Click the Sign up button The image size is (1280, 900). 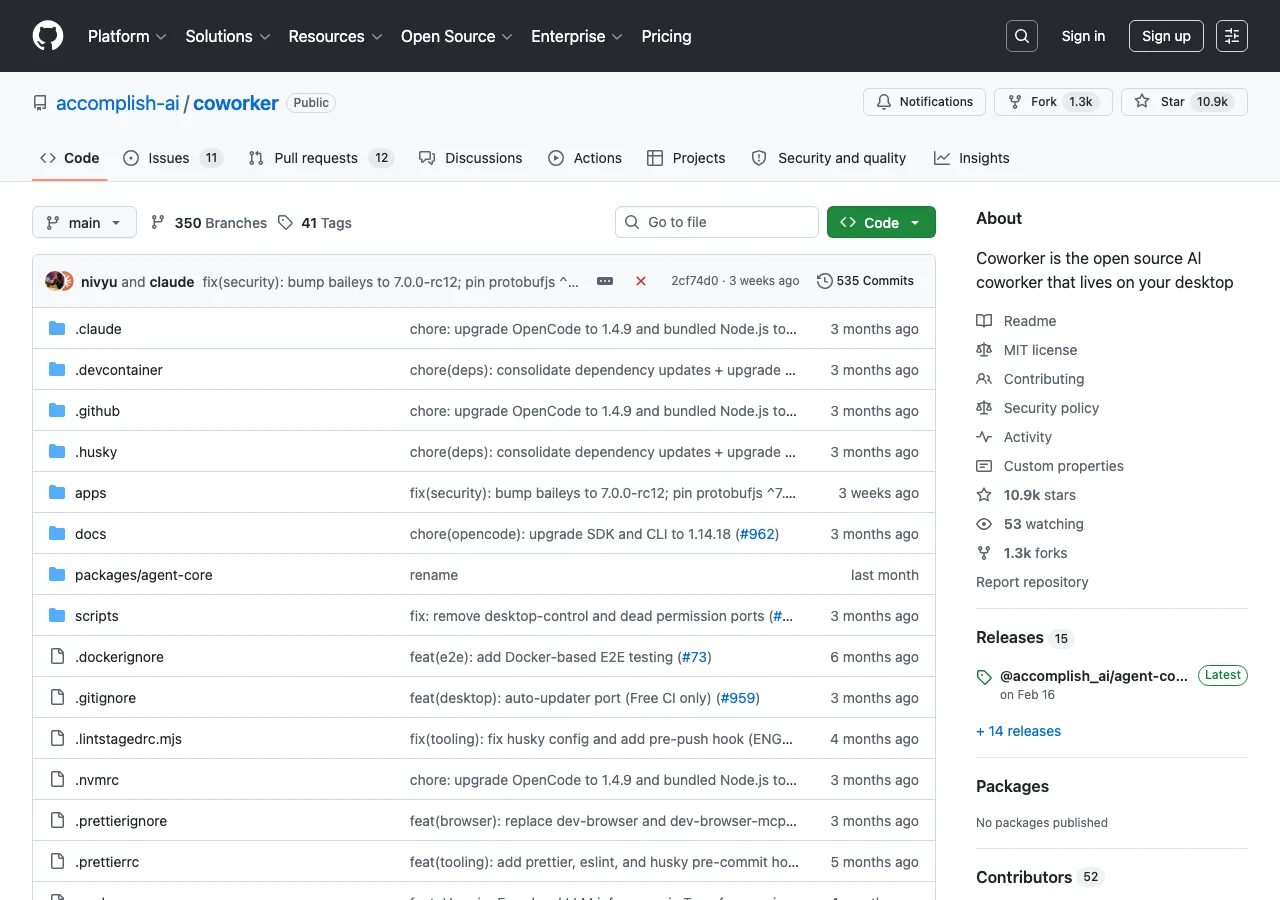click(1166, 36)
